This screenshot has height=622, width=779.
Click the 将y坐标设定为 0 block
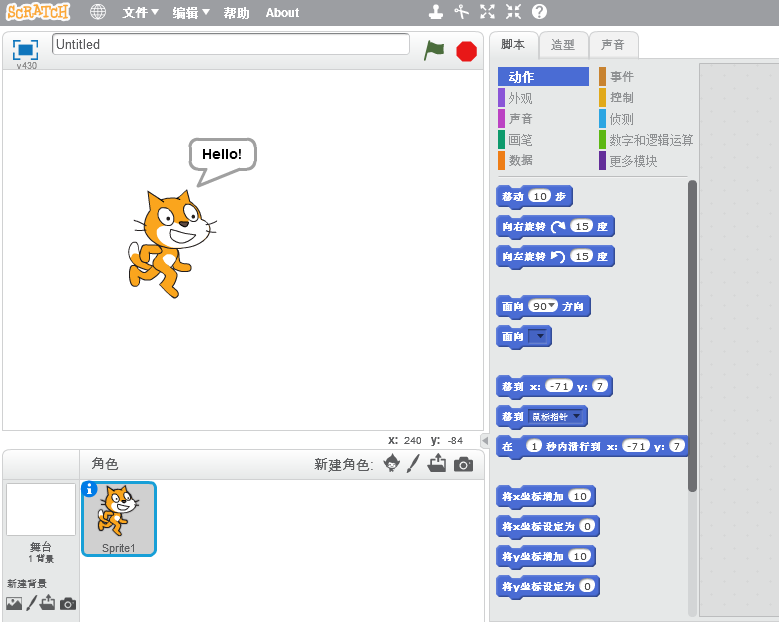click(x=547, y=587)
